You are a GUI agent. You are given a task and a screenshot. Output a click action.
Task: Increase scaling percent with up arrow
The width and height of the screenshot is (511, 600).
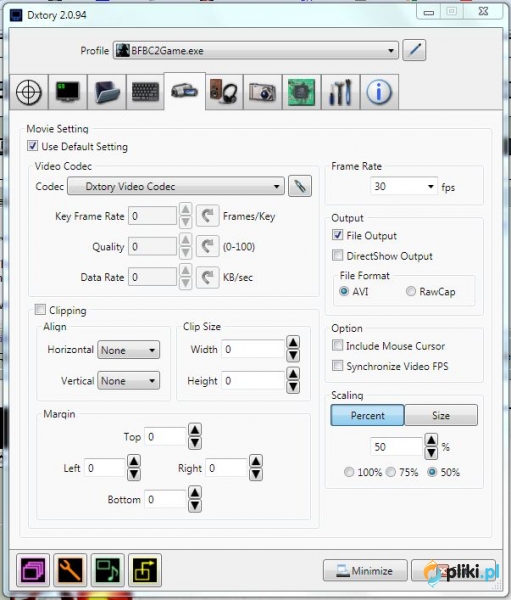[x=431, y=440]
